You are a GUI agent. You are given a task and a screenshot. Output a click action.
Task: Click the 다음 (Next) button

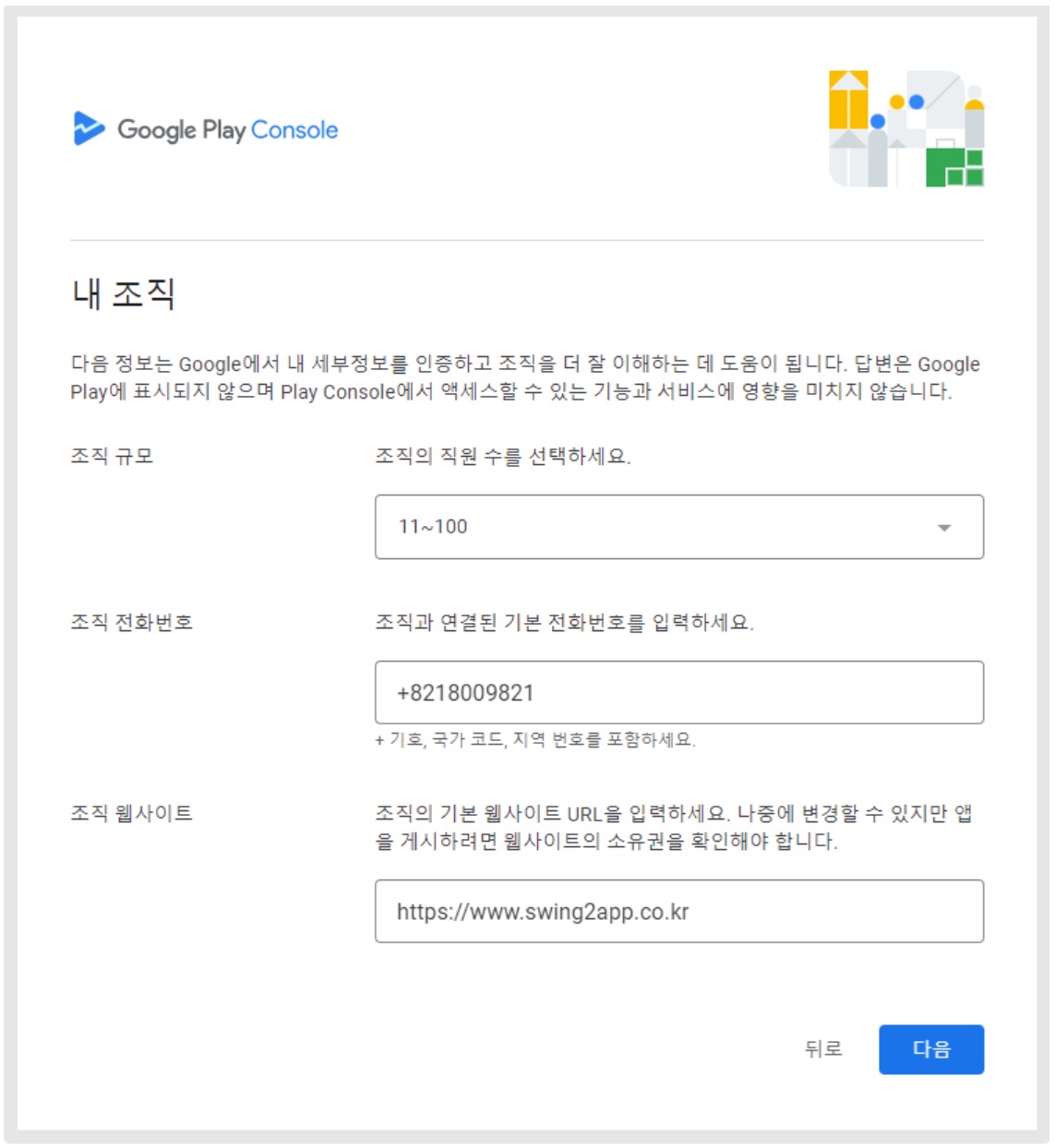tap(931, 1049)
